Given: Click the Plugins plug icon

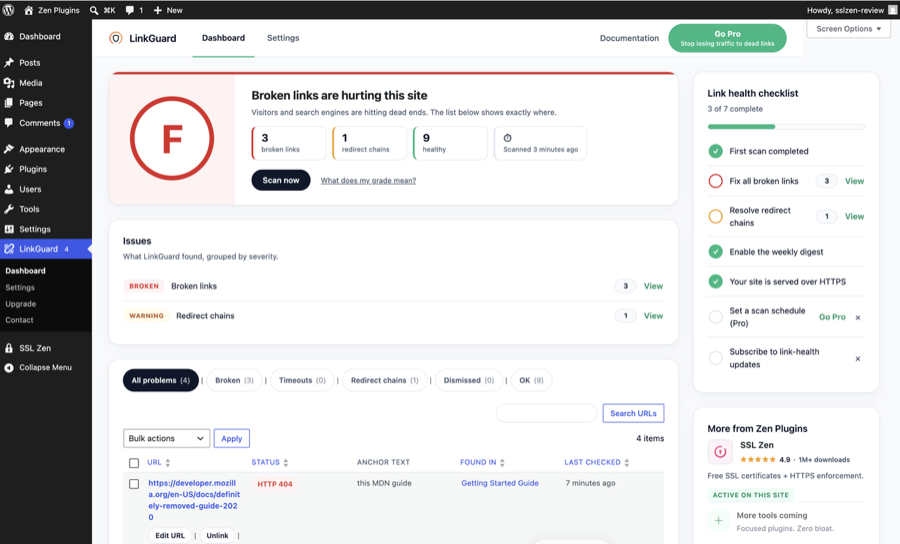Looking at the screenshot, I should click(x=9, y=169).
